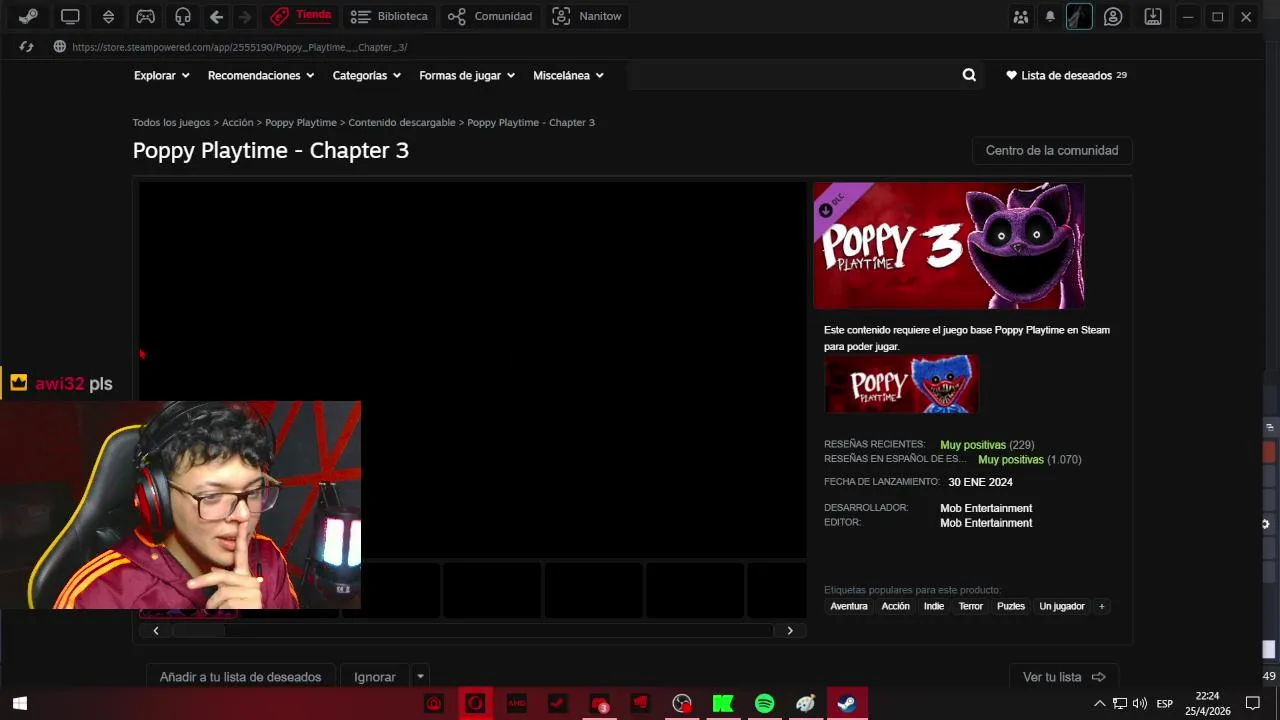
Task: Open Spanish reviews 'Muy positivas (1.070)'
Action: pos(1029,460)
